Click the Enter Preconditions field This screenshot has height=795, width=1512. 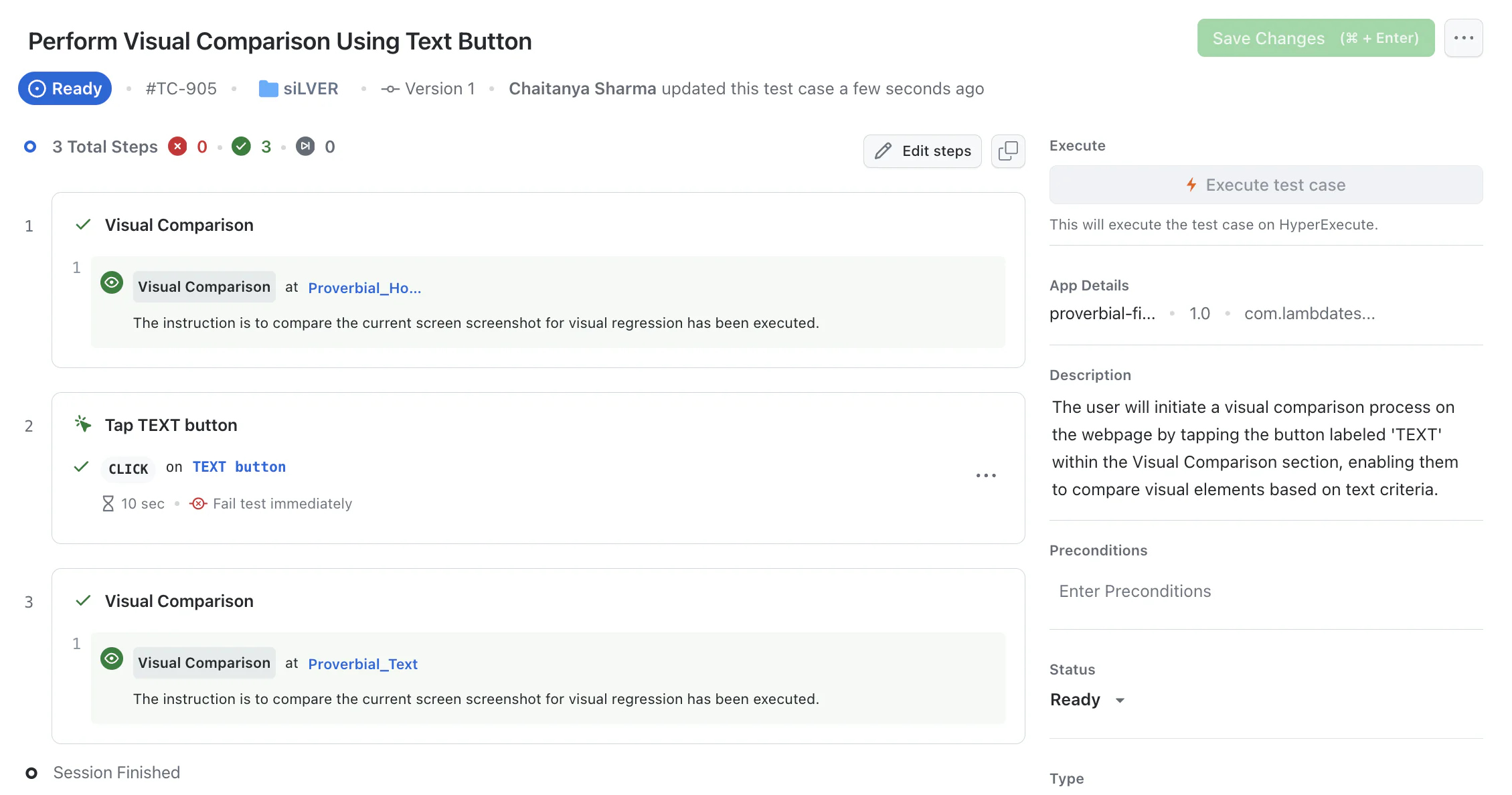pos(1265,591)
